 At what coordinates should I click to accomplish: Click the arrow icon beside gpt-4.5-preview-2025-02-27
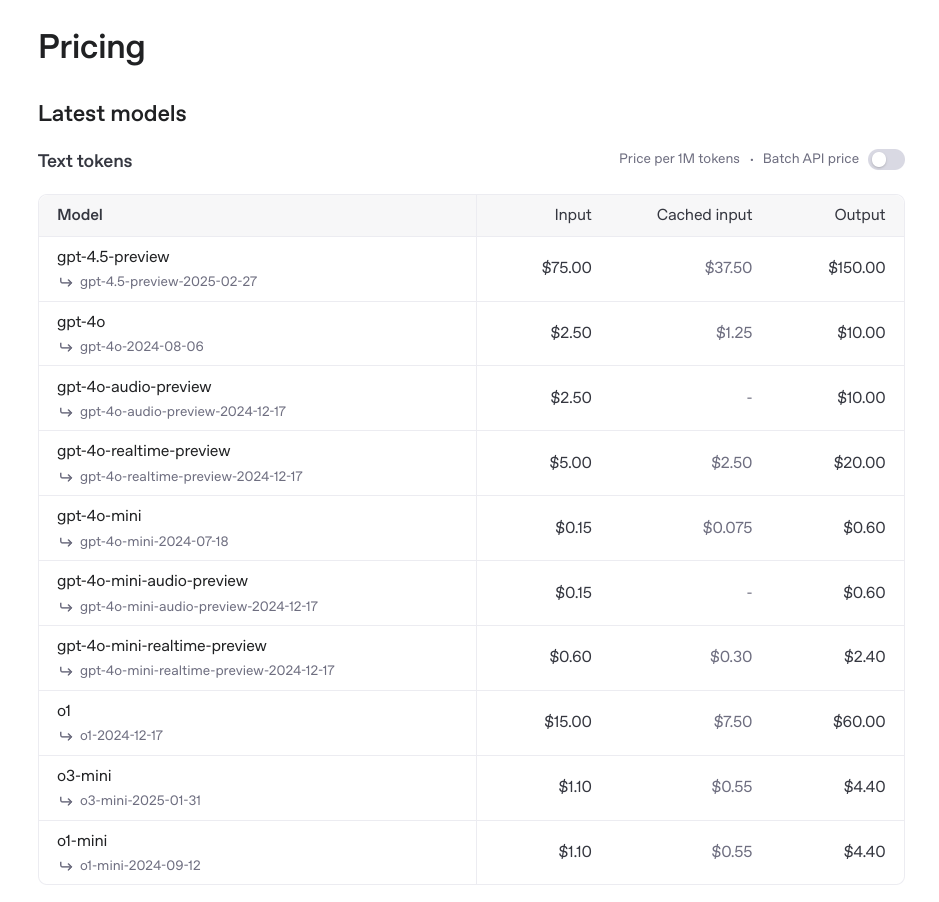point(66,282)
